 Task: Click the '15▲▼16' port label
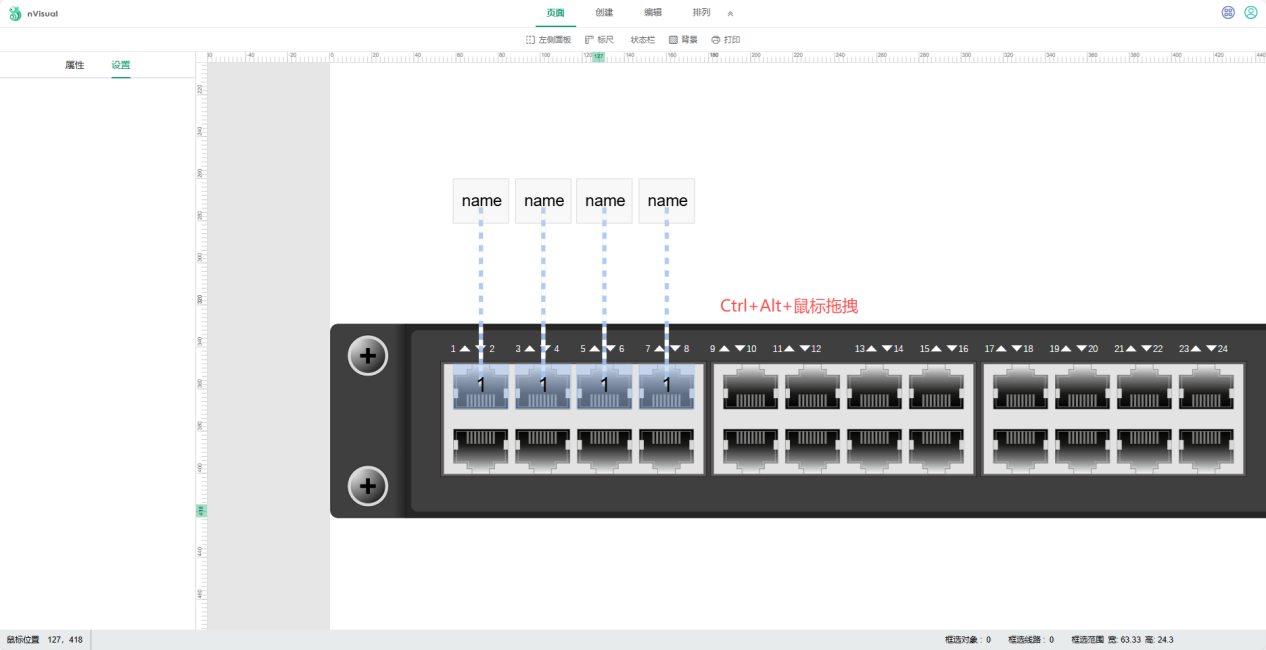click(944, 349)
